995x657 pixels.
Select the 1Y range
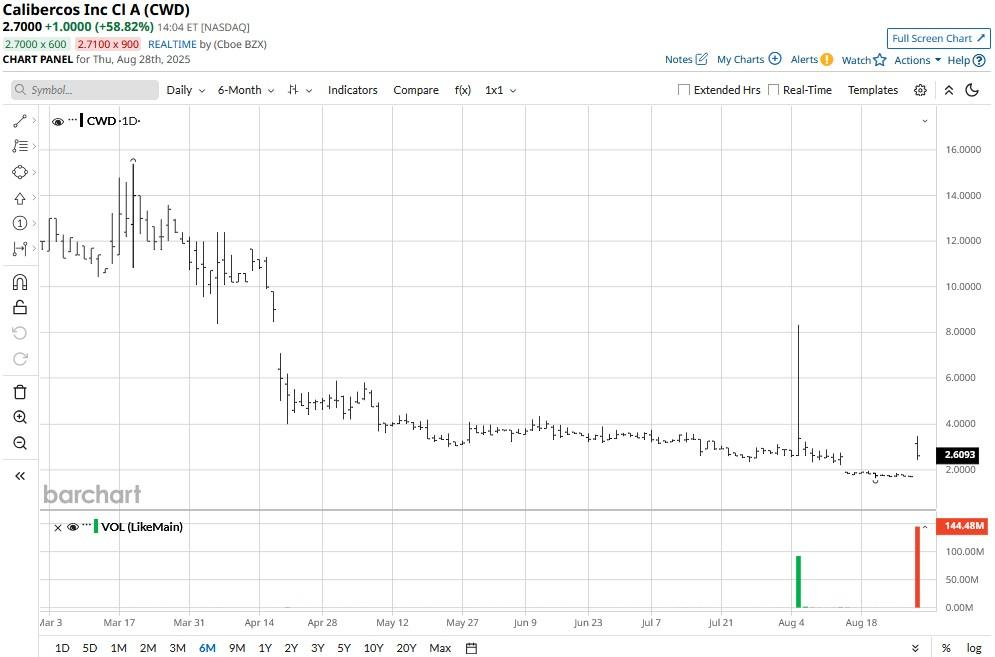click(x=265, y=648)
